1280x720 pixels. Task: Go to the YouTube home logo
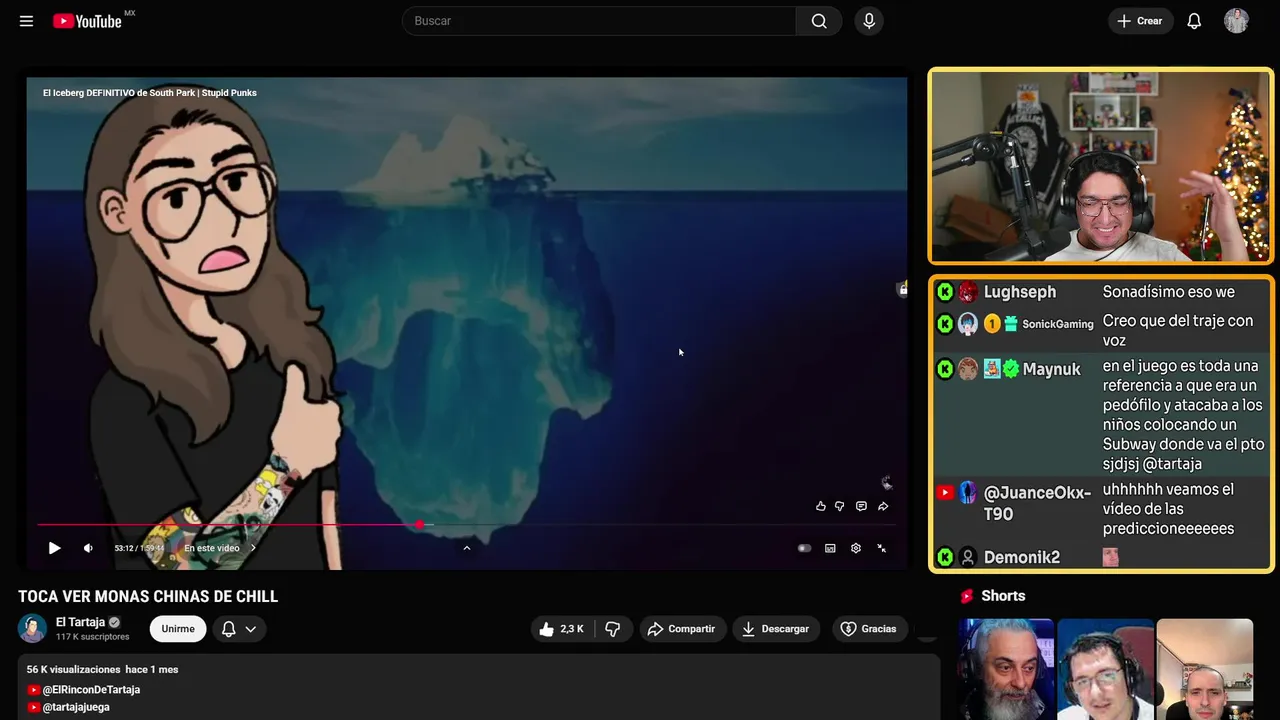[x=88, y=21]
